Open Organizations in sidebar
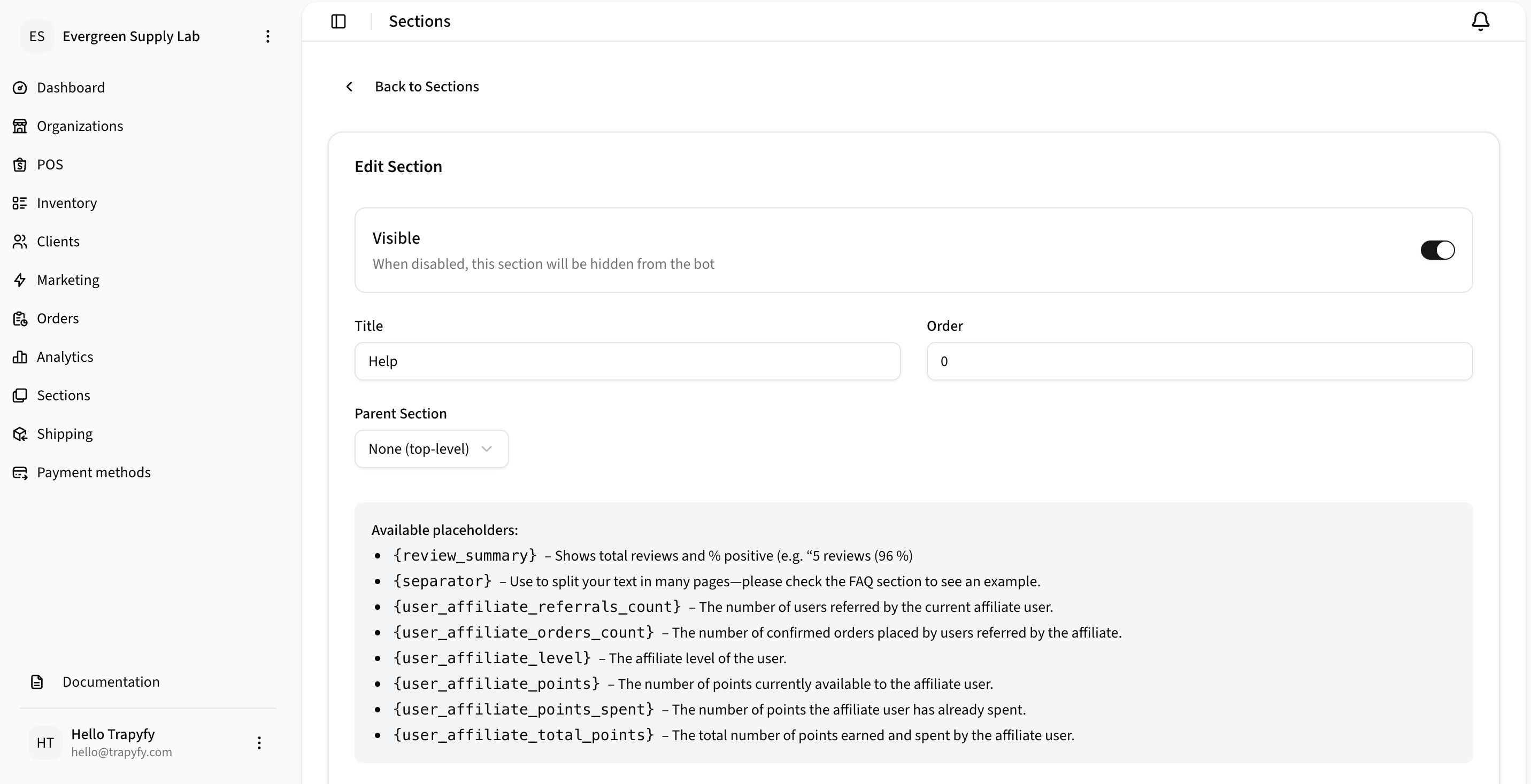 pos(80,126)
